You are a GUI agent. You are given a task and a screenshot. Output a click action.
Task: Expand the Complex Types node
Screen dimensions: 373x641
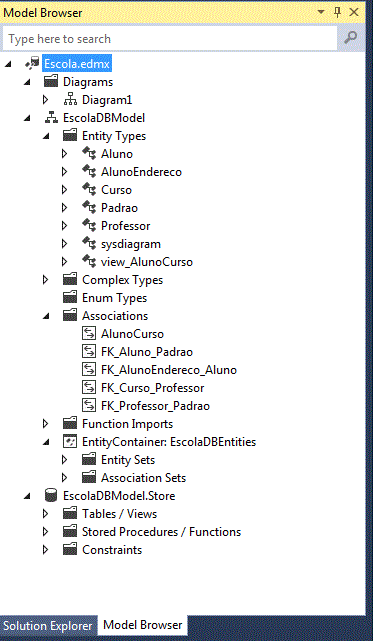[45, 280]
